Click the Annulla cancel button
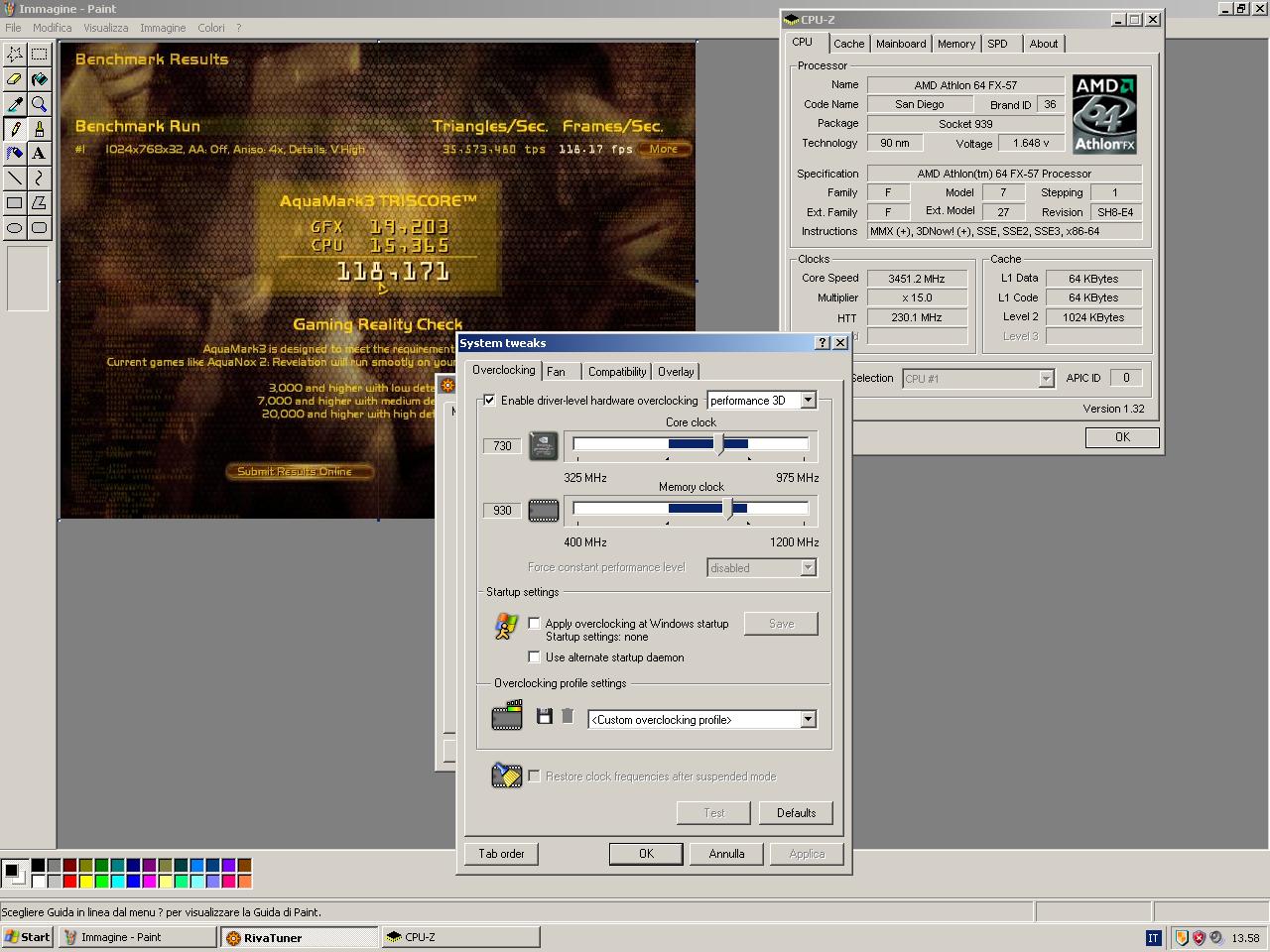 coord(726,854)
